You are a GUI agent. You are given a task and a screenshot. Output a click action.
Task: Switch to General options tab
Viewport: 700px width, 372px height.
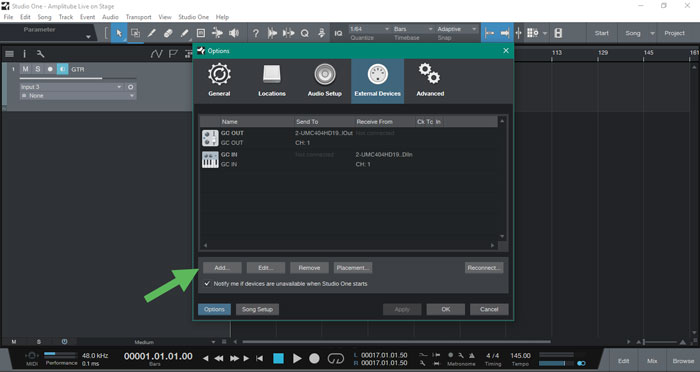(x=219, y=81)
